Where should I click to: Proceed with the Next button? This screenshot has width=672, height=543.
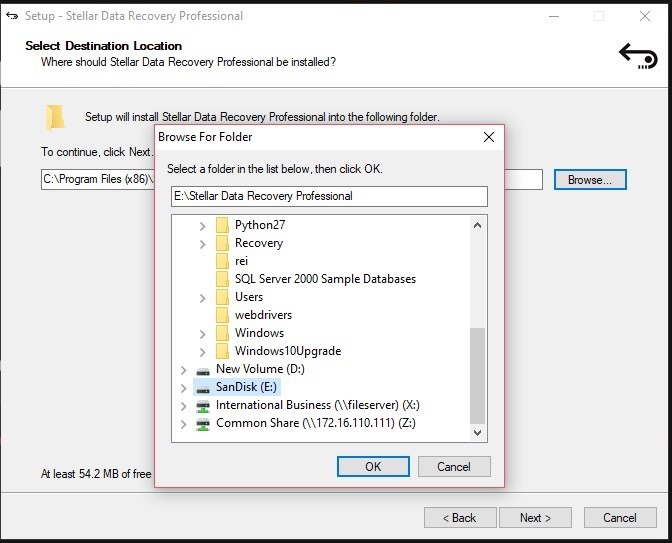coord(535,518)
